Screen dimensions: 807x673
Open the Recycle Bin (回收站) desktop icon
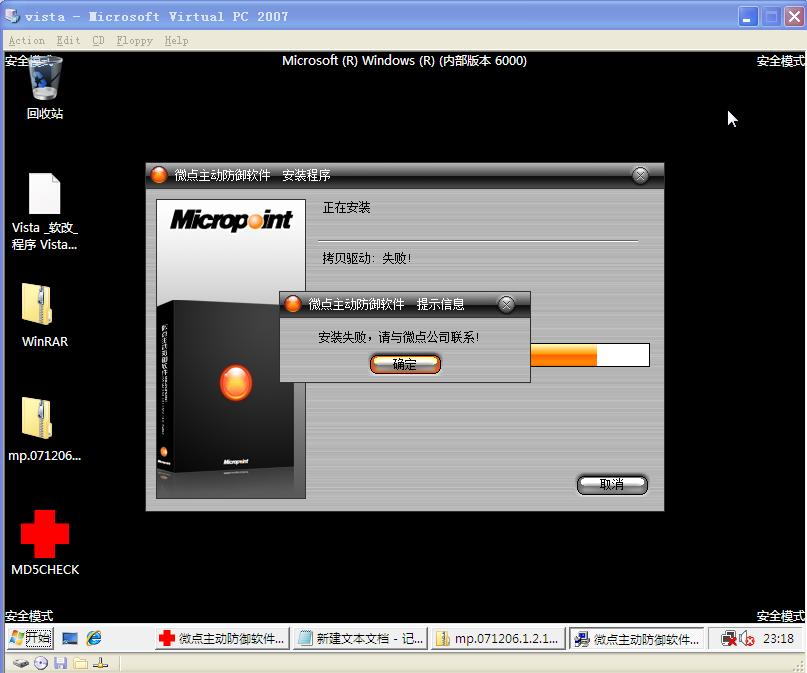click(45, 87)
